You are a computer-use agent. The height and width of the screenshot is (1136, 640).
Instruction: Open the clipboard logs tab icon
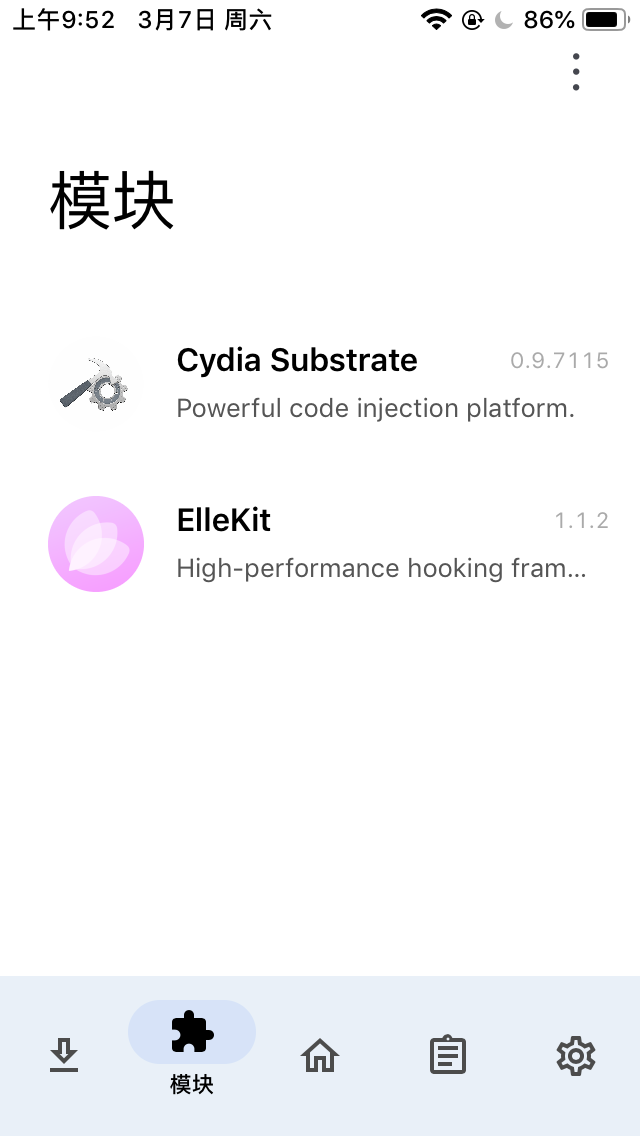click(x=448, y=1055)
